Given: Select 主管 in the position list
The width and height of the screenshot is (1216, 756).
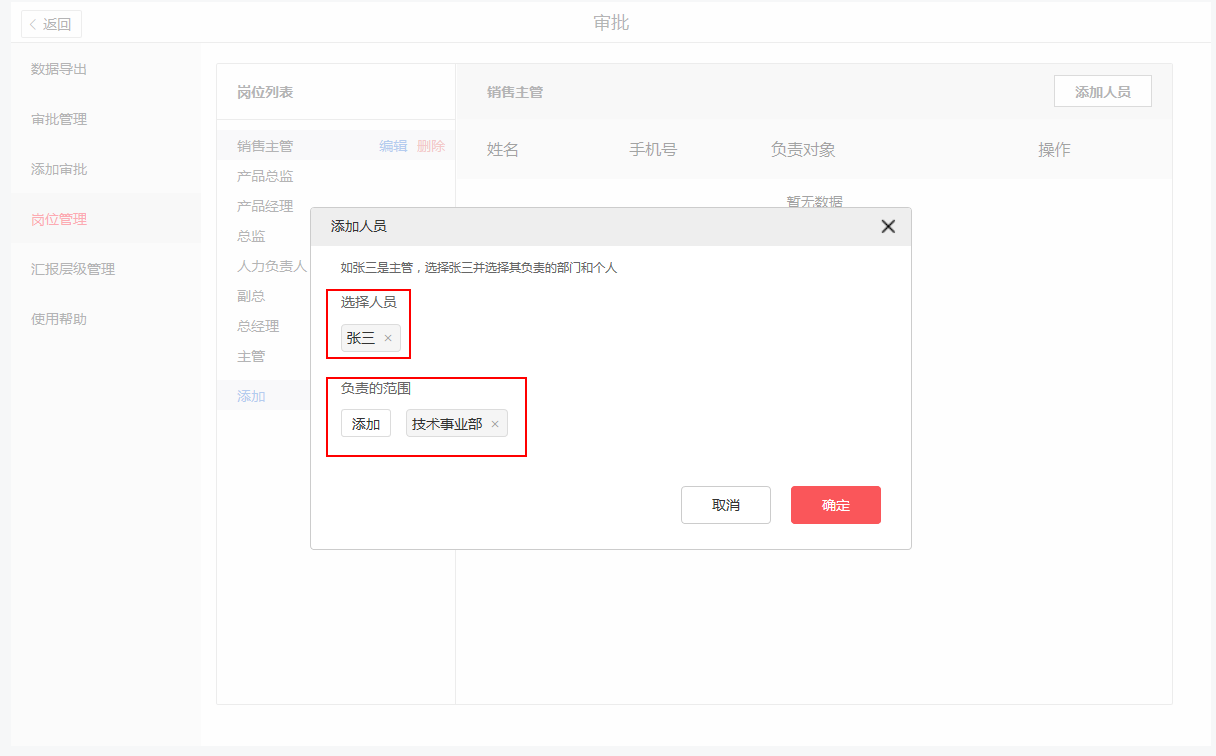Looking at the screenshot, I should [x=251, y=356].
